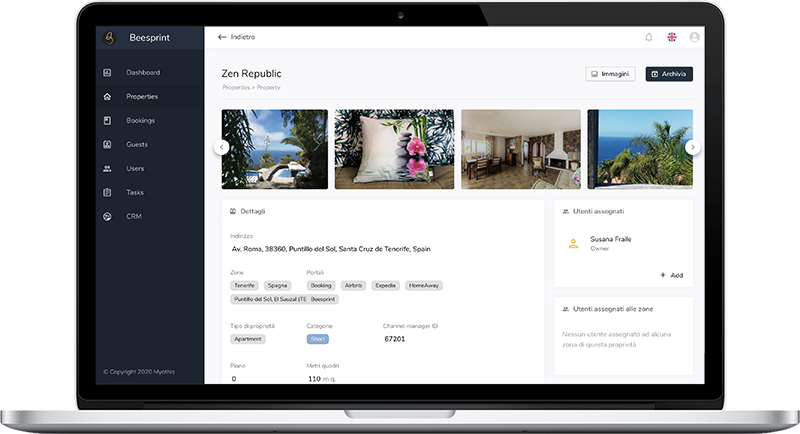Click the Properties house icon
800x434 pixels.
coord(107,96)
